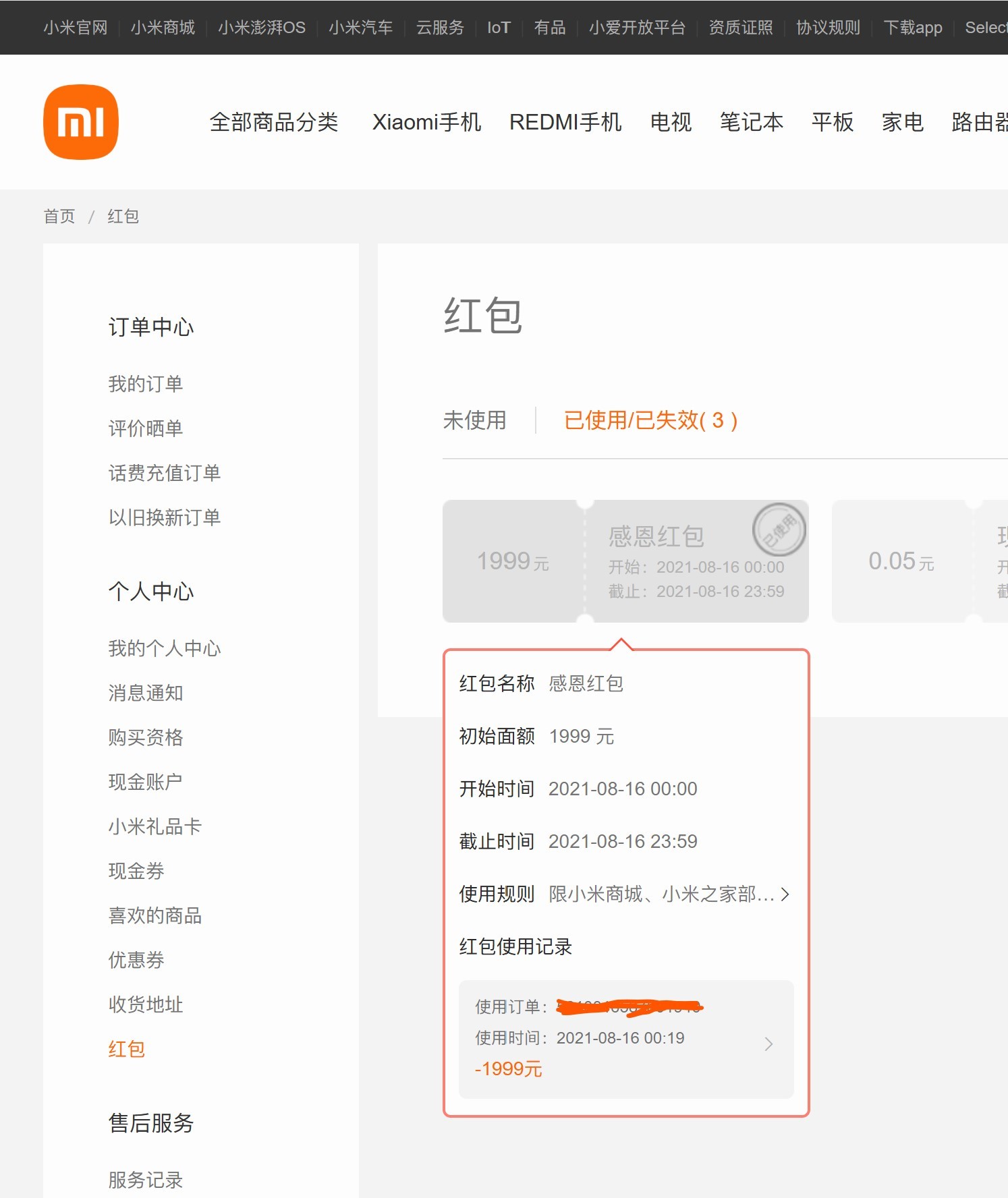This screenshot has height=1198, width=1008.
Task: Open the 有品 link
Action: 550,28
